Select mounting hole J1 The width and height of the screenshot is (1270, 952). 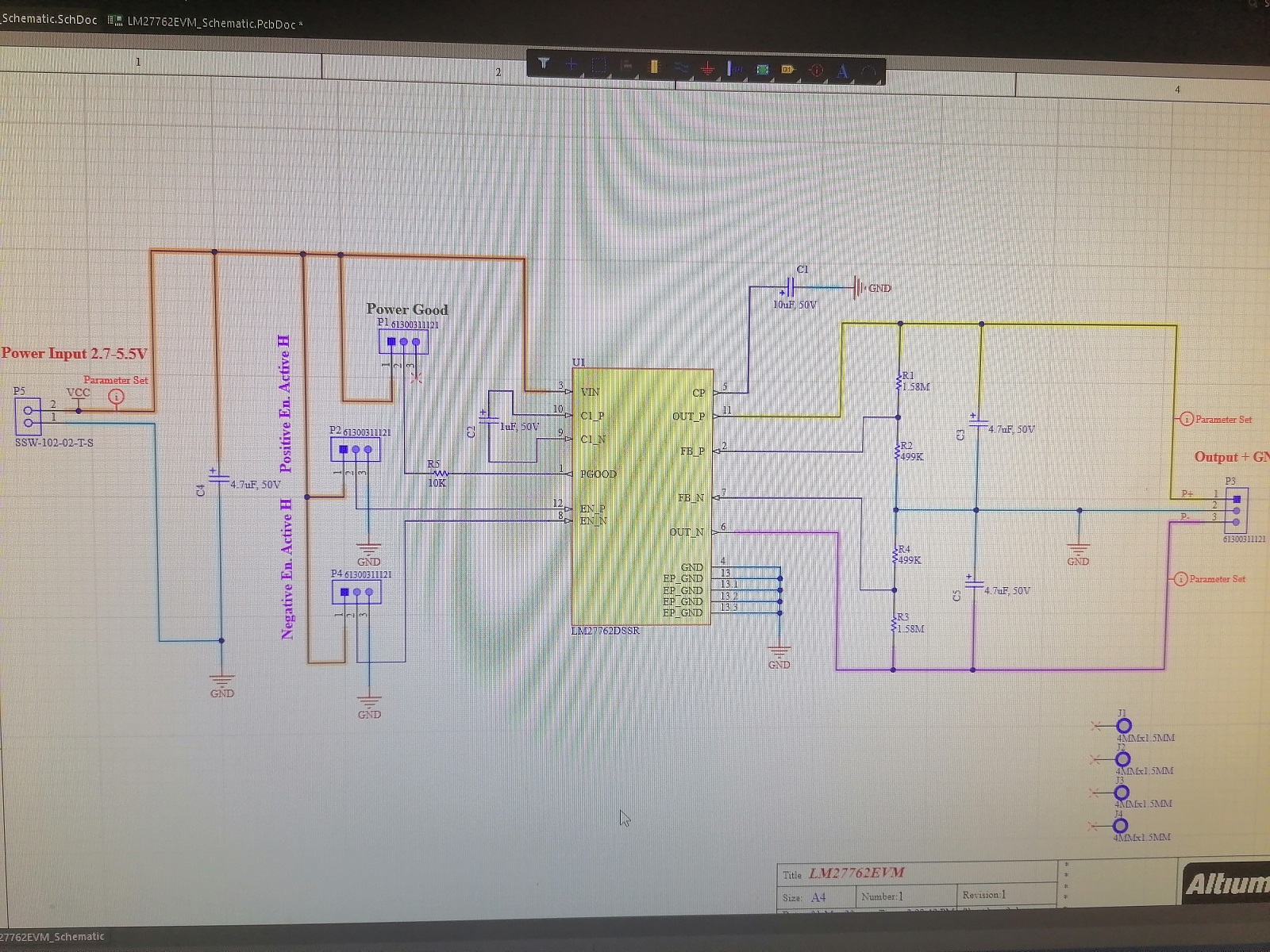point(1124,725)
